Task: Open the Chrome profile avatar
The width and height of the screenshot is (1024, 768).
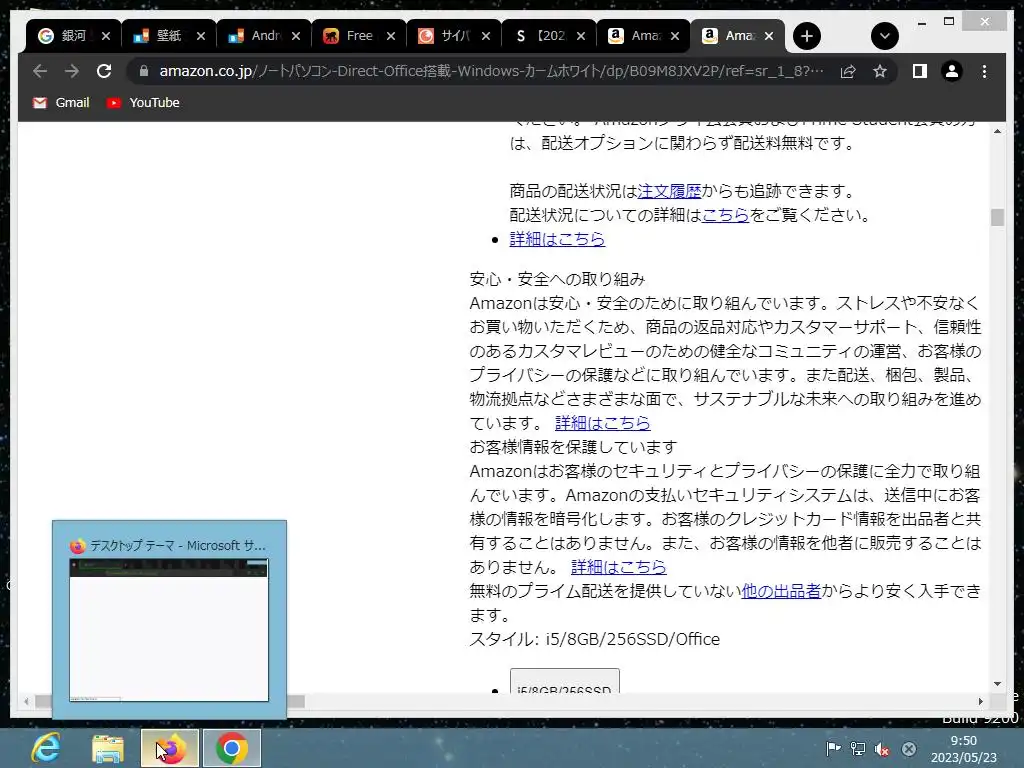Action: (x=952, y=71)
